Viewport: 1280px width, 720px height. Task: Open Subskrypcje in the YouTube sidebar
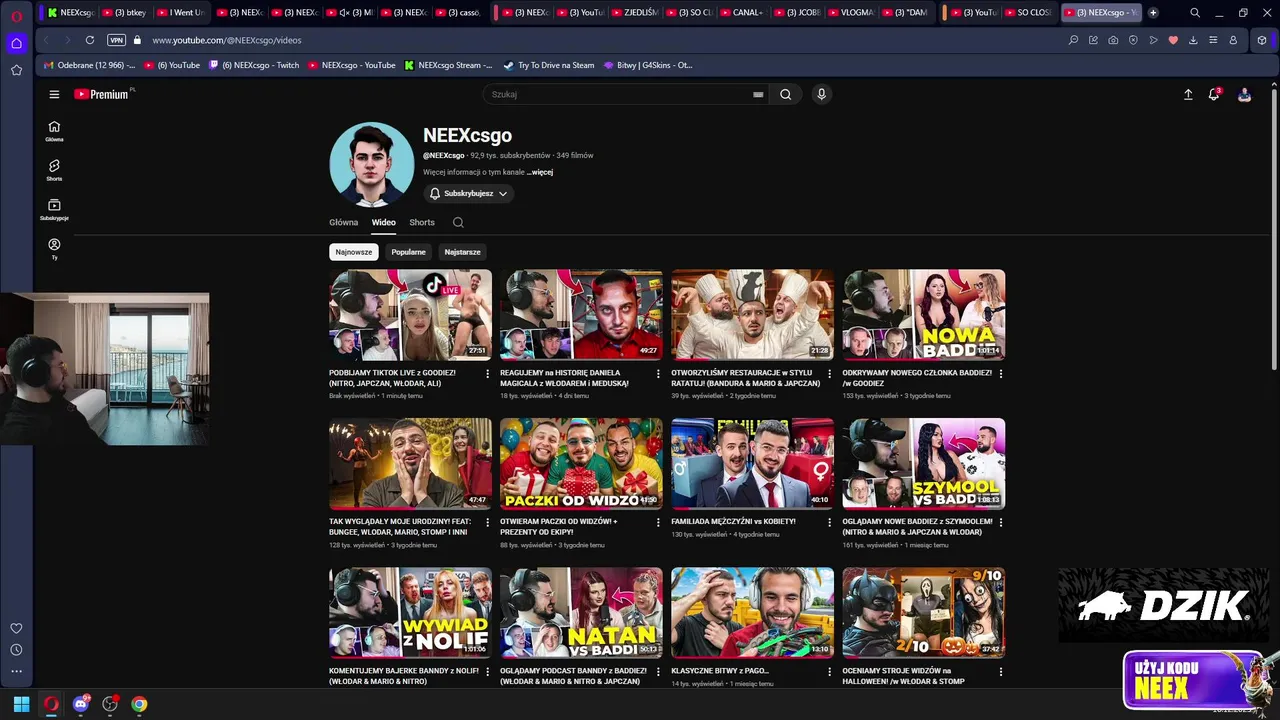(54, 209)
